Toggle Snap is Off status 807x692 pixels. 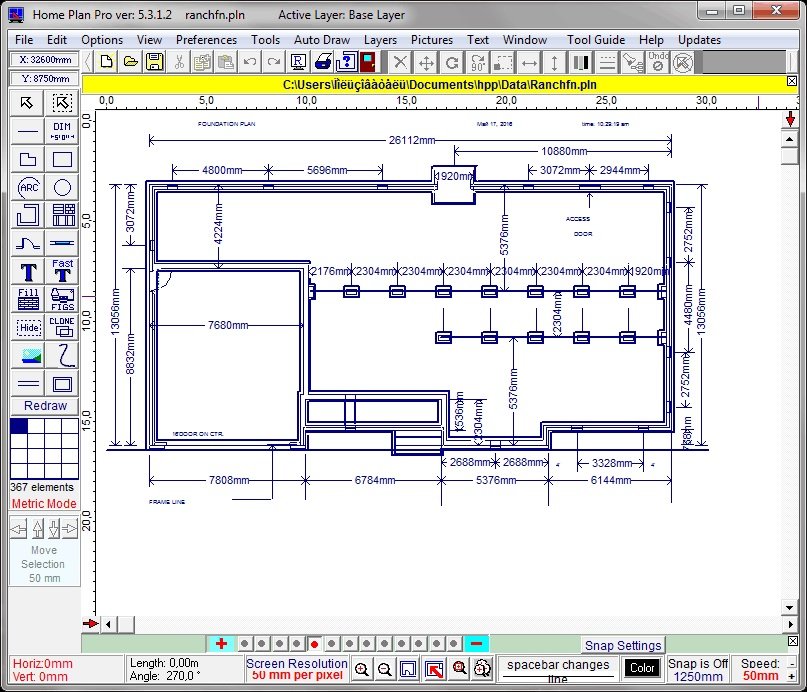698,669
